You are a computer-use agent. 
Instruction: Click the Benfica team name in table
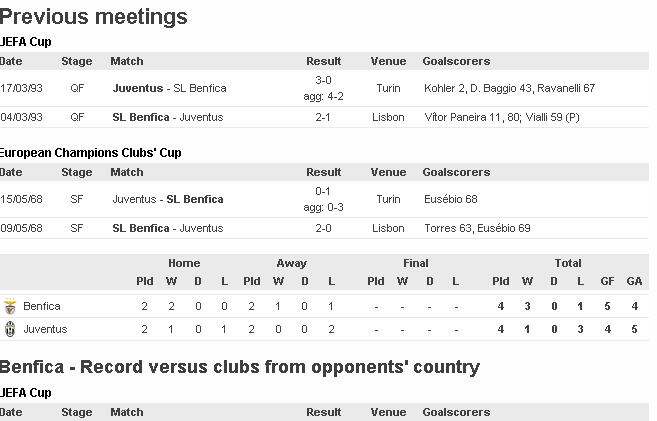(42, 306)
